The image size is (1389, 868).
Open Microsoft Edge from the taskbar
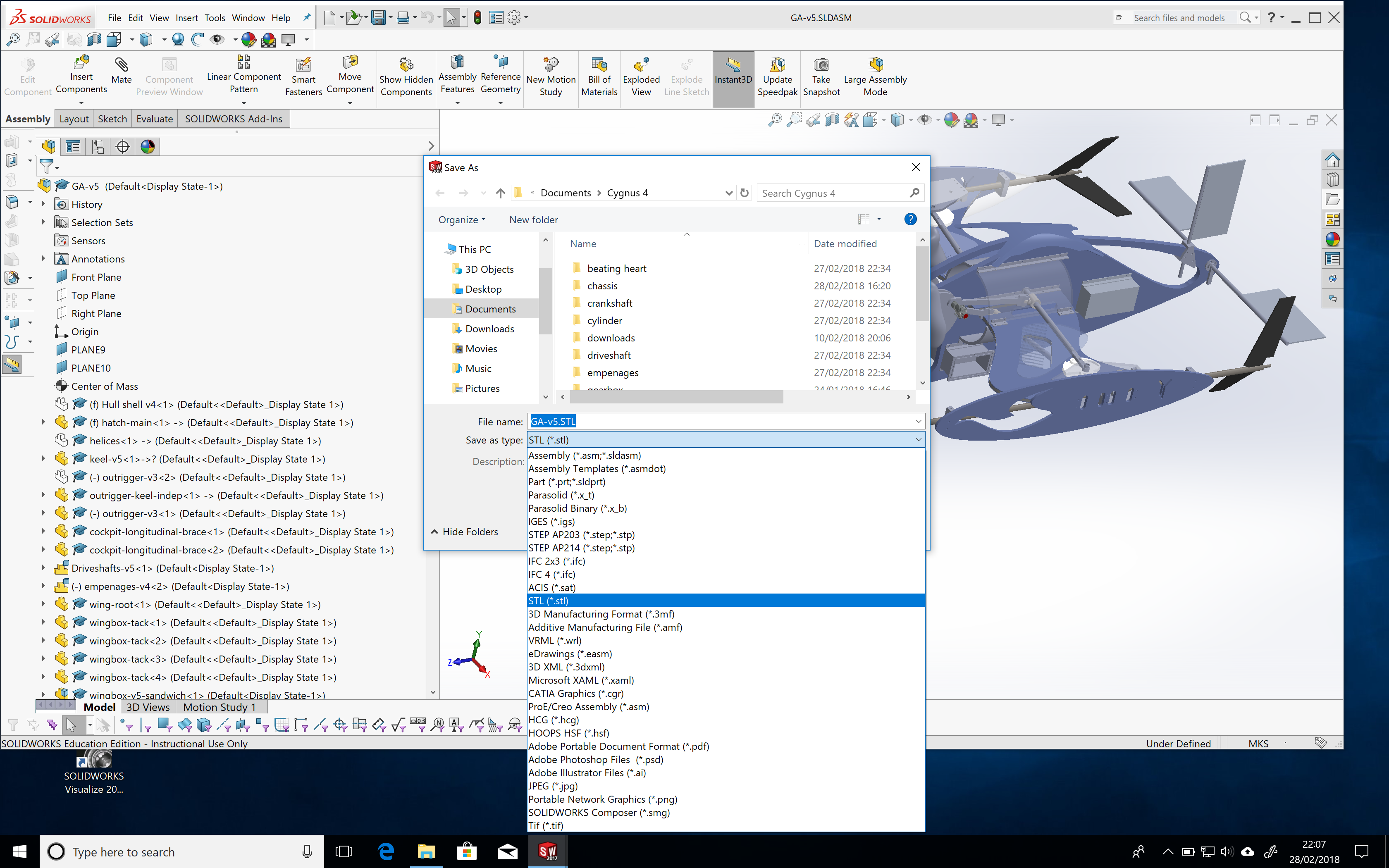coord(386,851)
